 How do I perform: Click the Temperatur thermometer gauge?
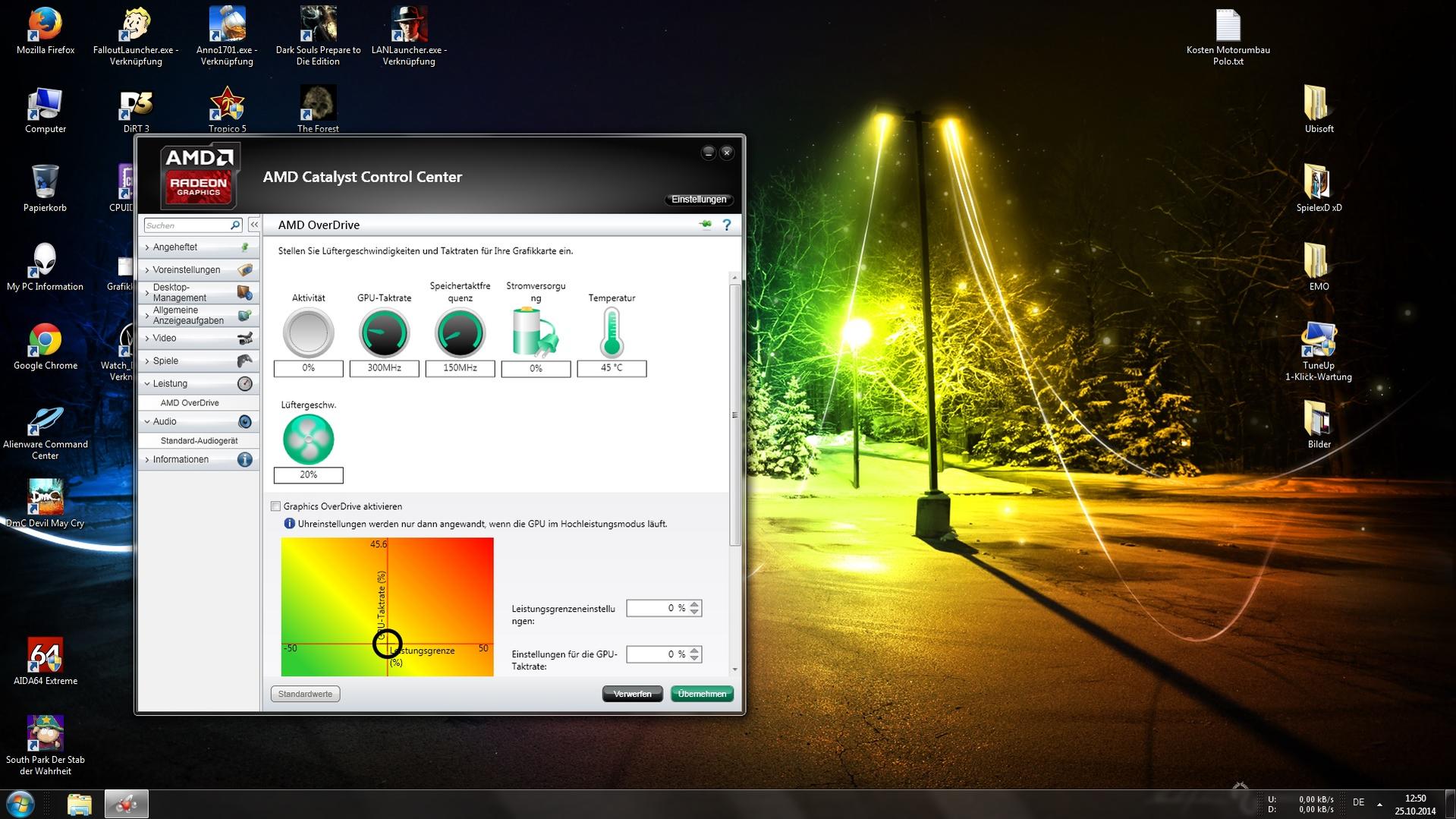(x=612, y=332)
